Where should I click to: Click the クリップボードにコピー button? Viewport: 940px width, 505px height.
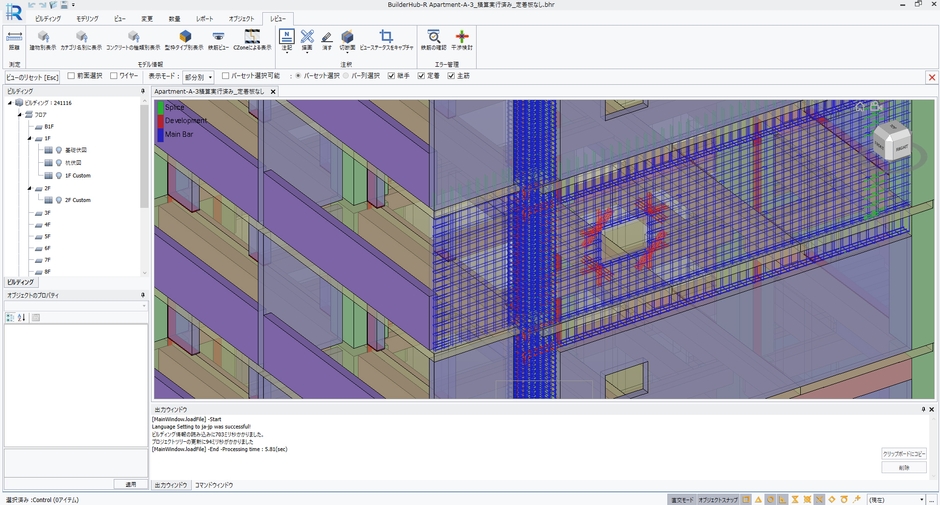pyautogui.click(x=904, y=453)
